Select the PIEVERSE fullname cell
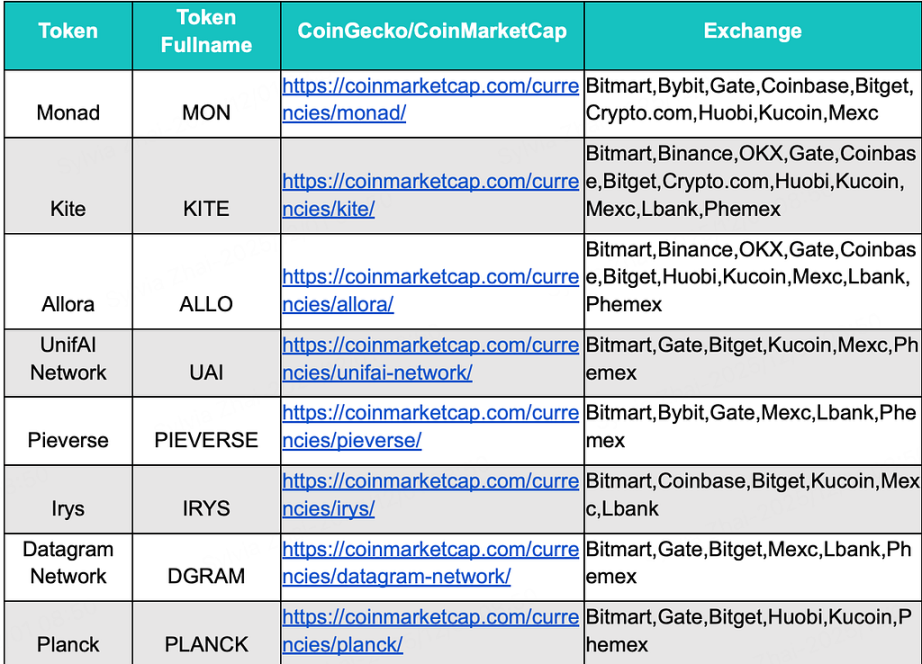Viewport: 922px width, 664px height. (x=206, y=440)
